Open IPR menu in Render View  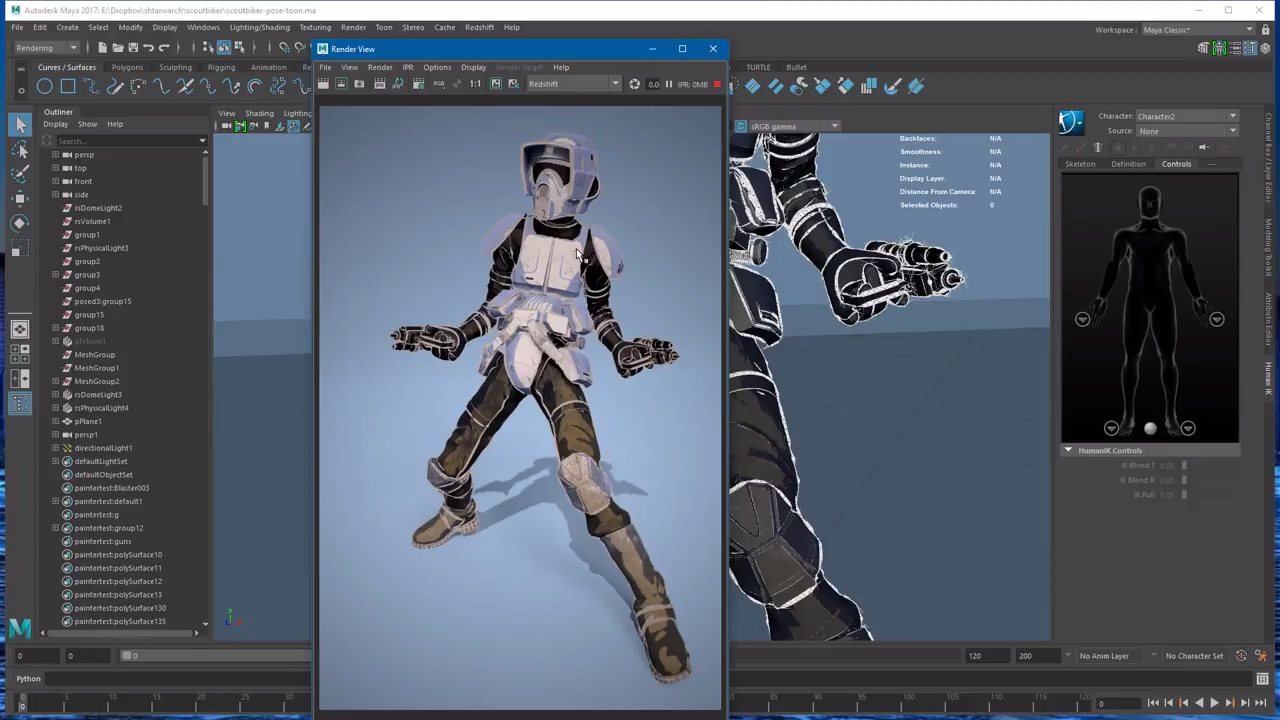point(408,67)
